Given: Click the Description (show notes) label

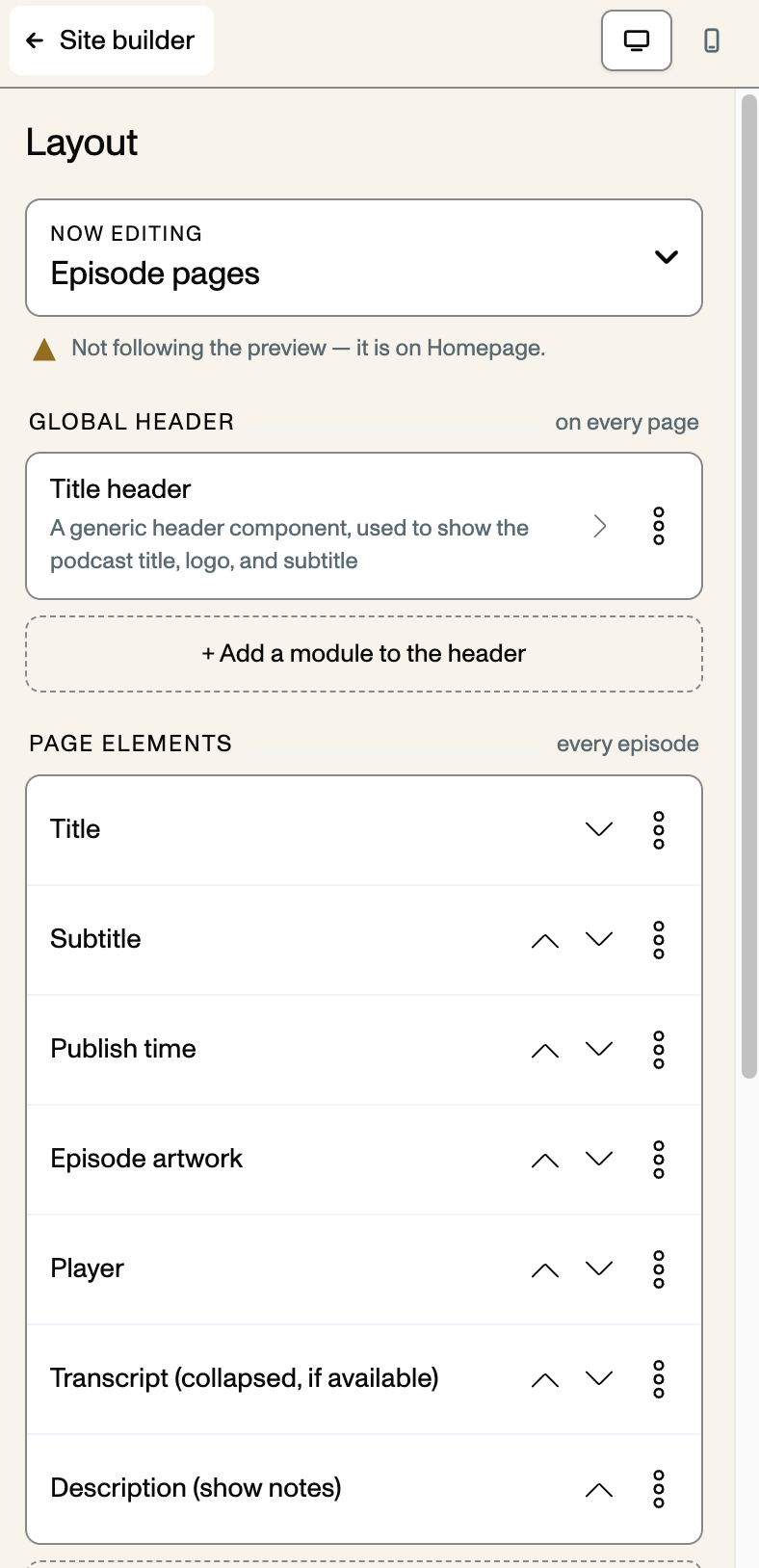Looking at the screenshot, I should tap(196, 1488).
